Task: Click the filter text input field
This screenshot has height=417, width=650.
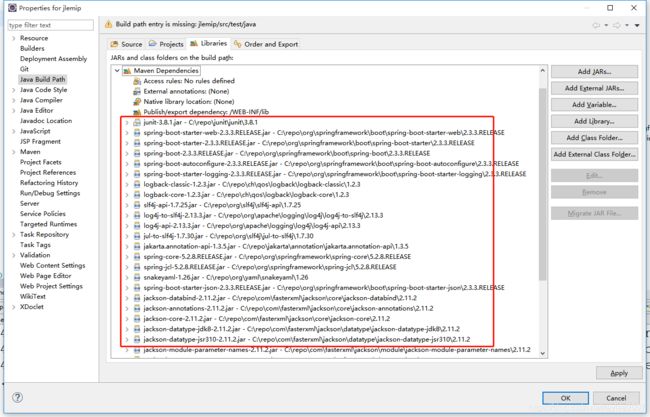Action: (51, 25)
